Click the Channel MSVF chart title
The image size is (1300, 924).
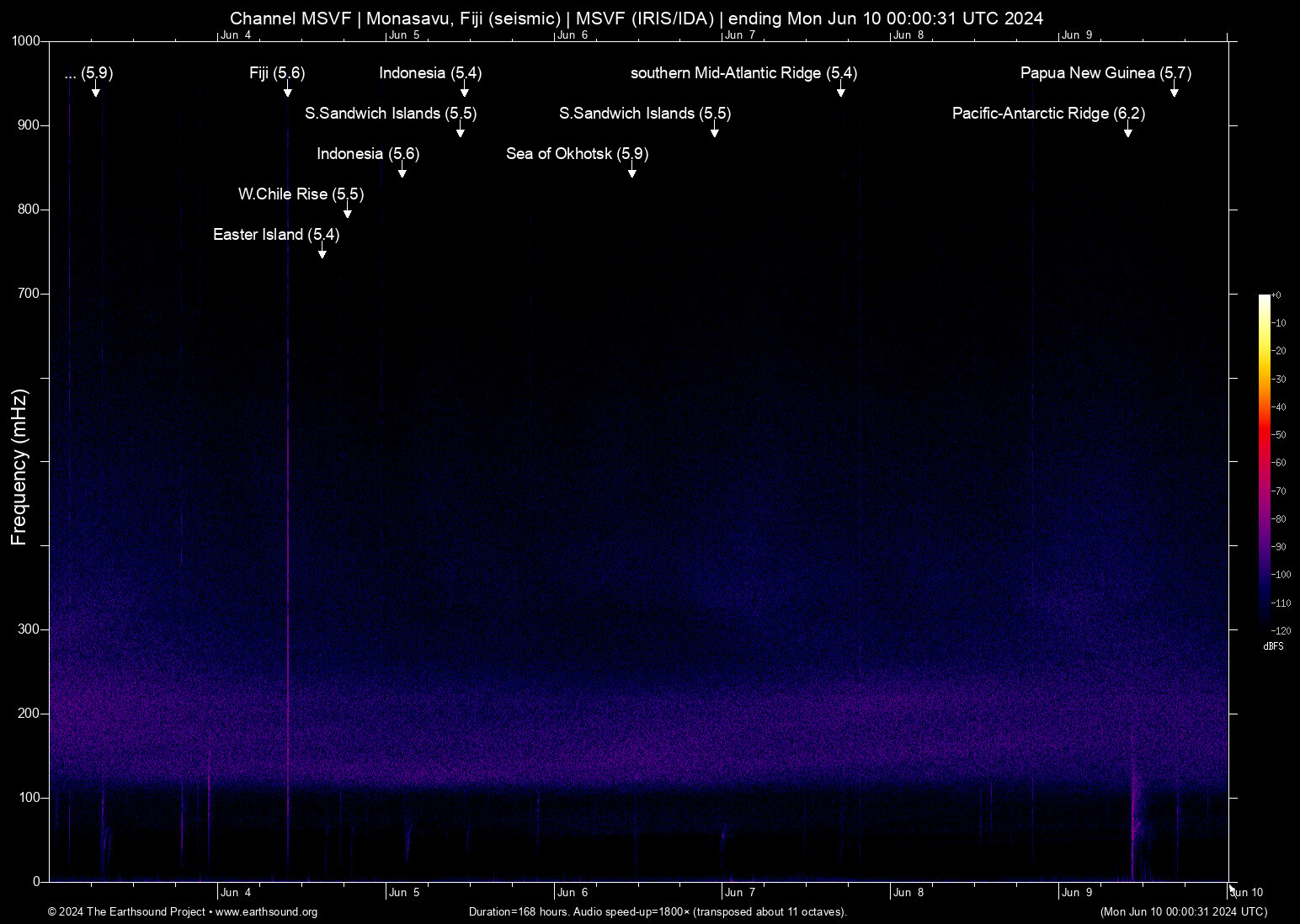pos(636,19)
